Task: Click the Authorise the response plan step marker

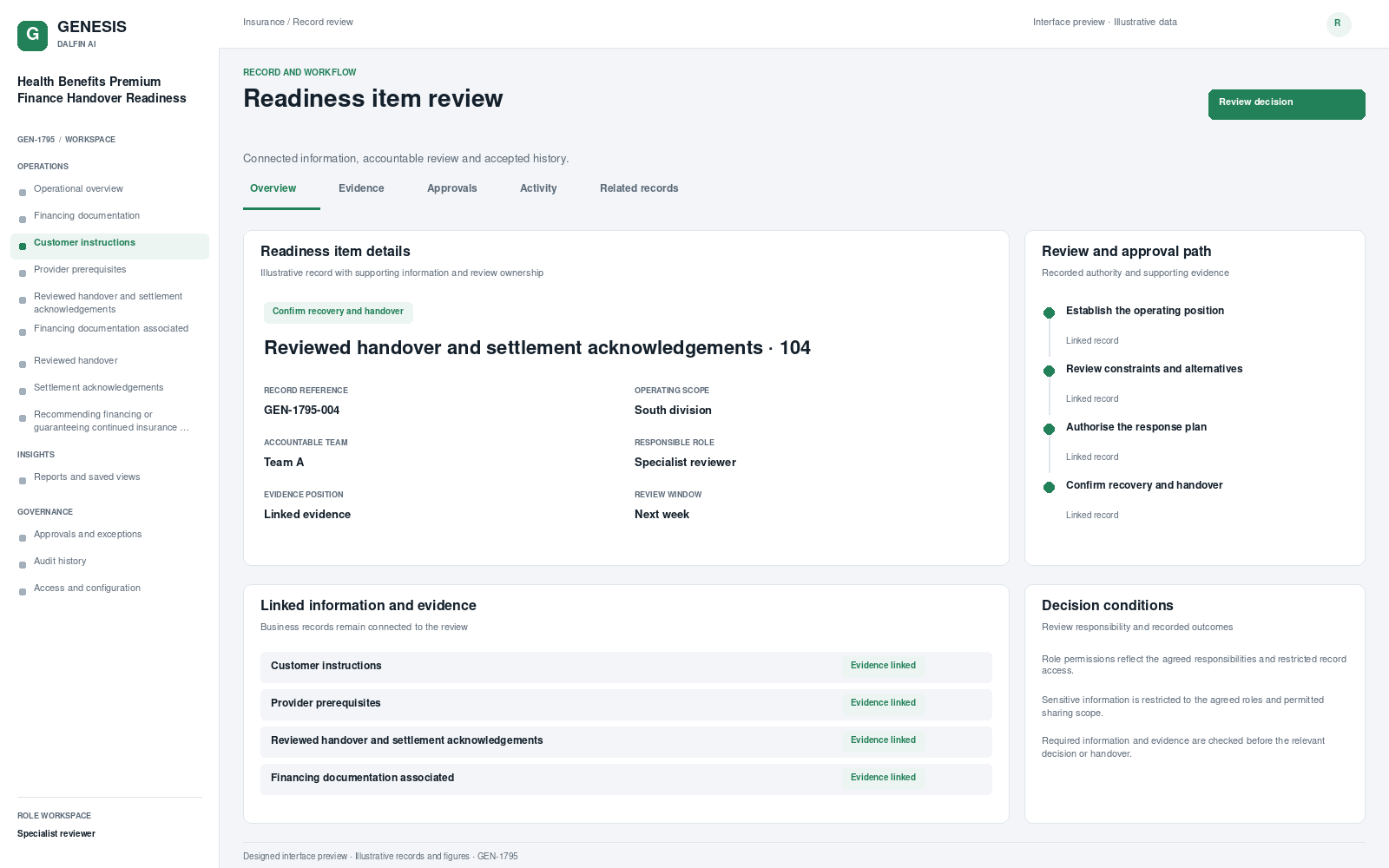Action: pos(1049,429)
